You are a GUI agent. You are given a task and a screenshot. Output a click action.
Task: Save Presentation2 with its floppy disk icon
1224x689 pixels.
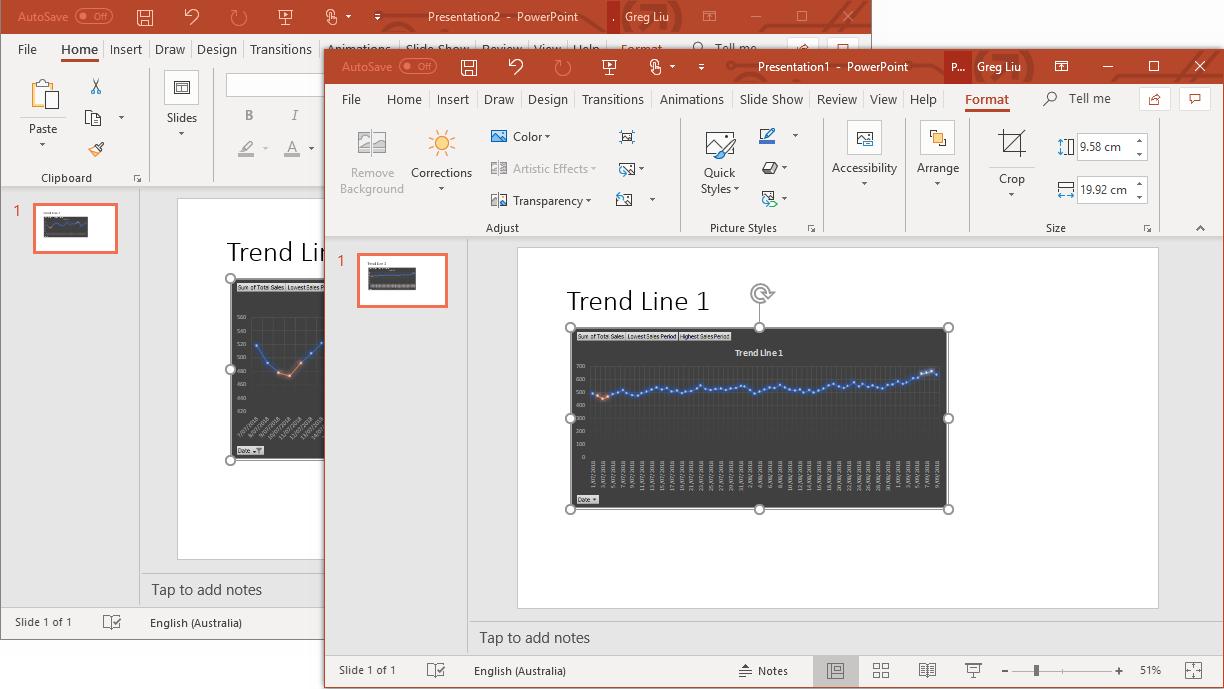coord(145,17)
